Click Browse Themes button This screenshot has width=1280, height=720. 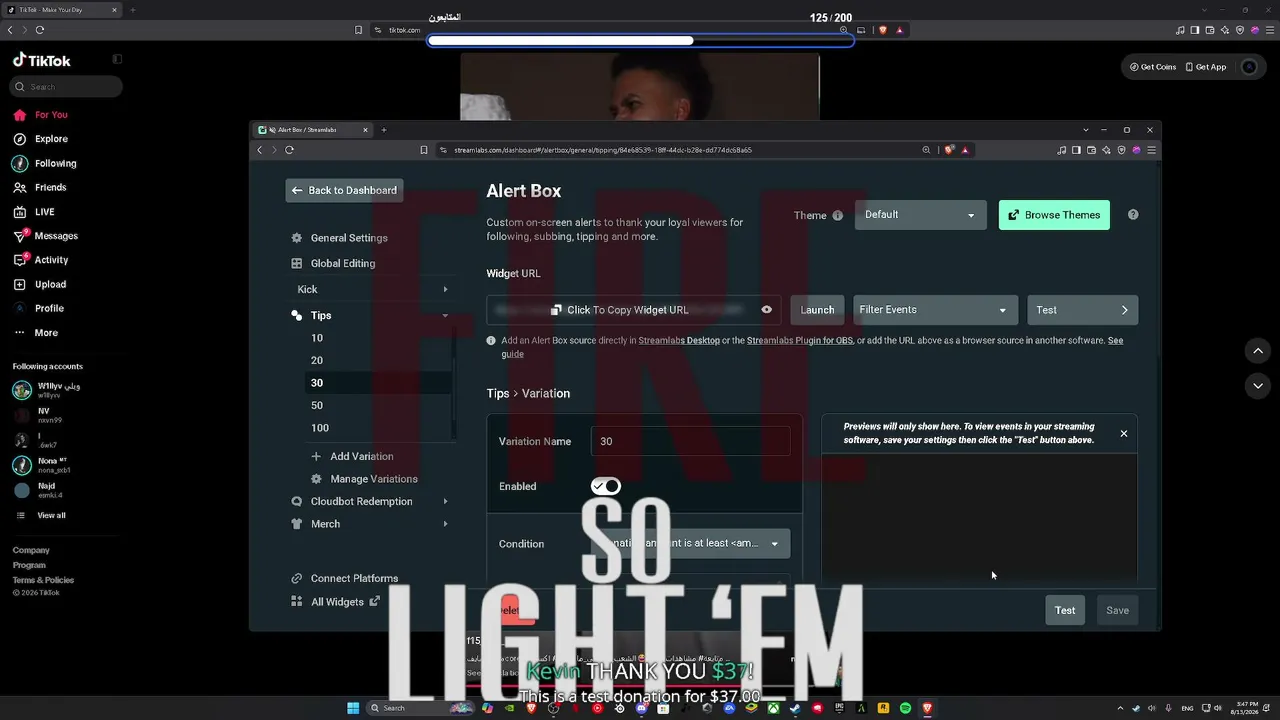[1054, 215]
